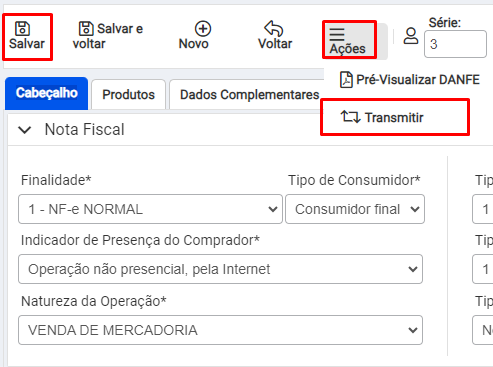Click the PDF icon for Pré-Visualizar DANFE
Image resolution: width=493 pixels, height=367 pixels.
point(346,80)
